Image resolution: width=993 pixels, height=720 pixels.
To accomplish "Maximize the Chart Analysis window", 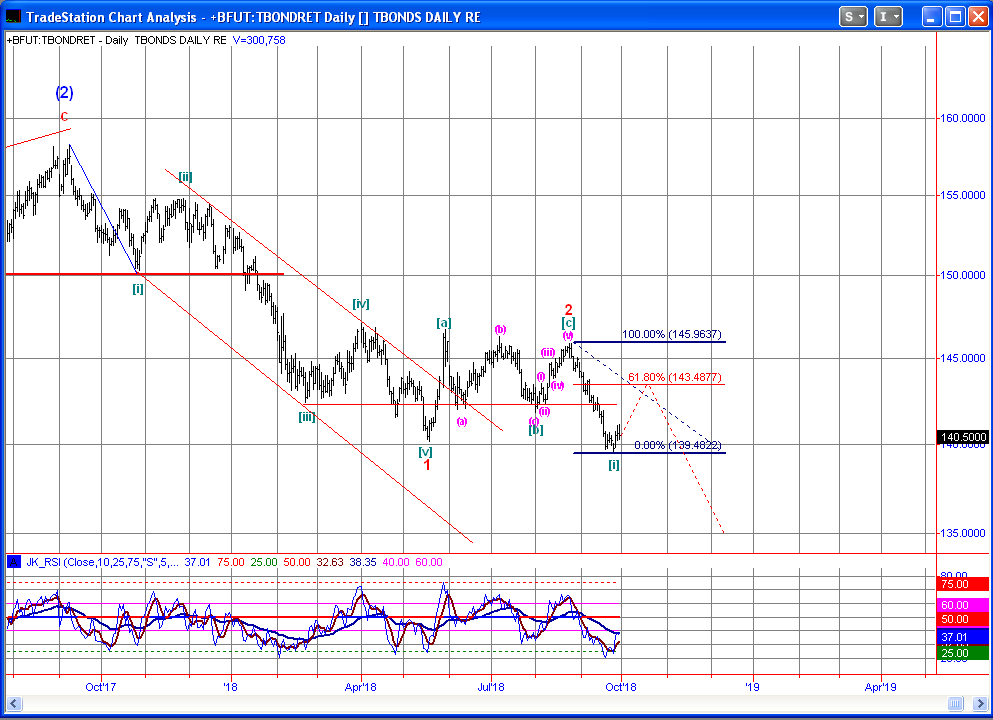I will [x=955, y=16].
